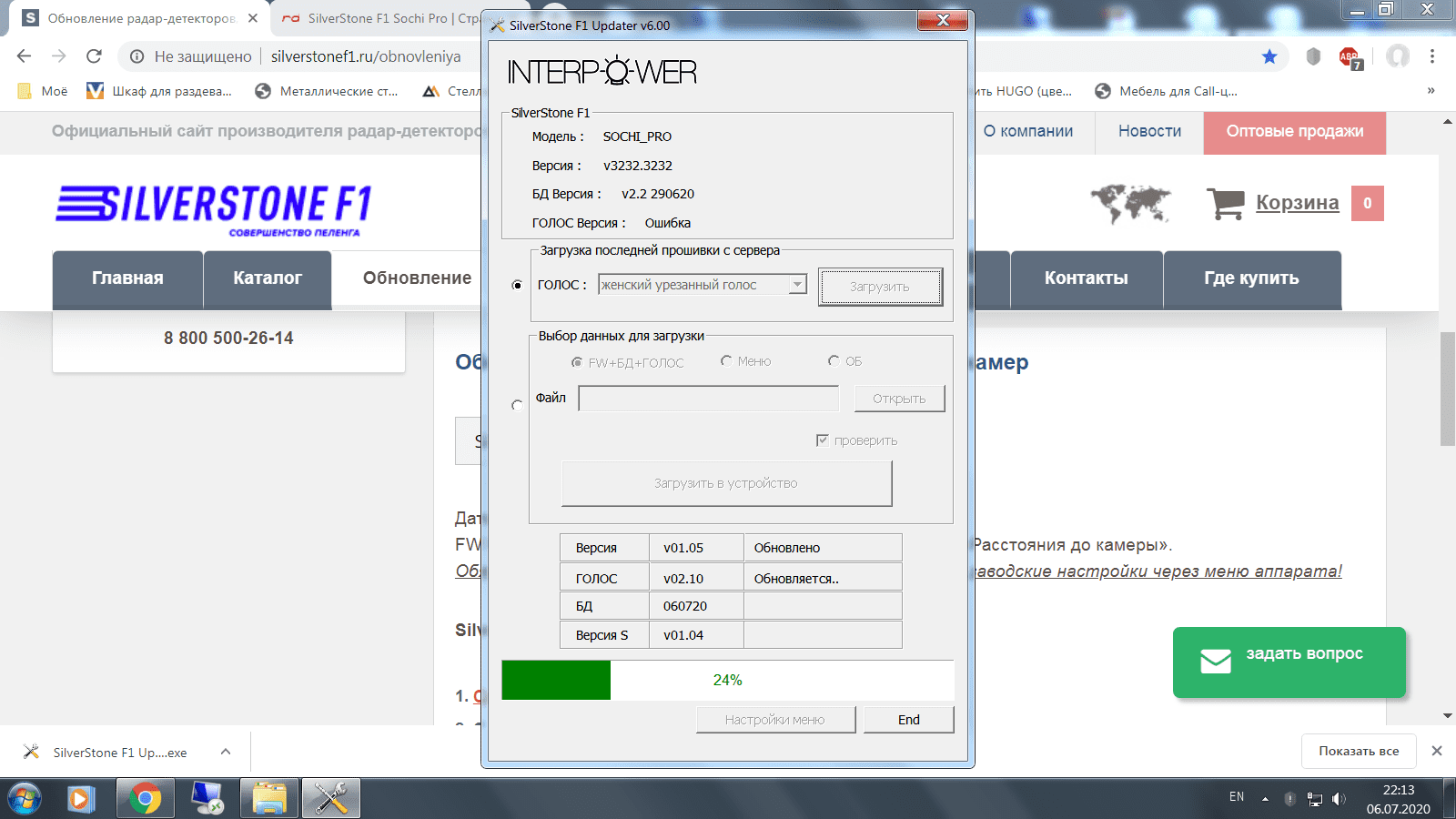This screenshot has height=819, width=1456.
Task: Click the Оптовые продажи button
Action: (x=1295, y=132)
